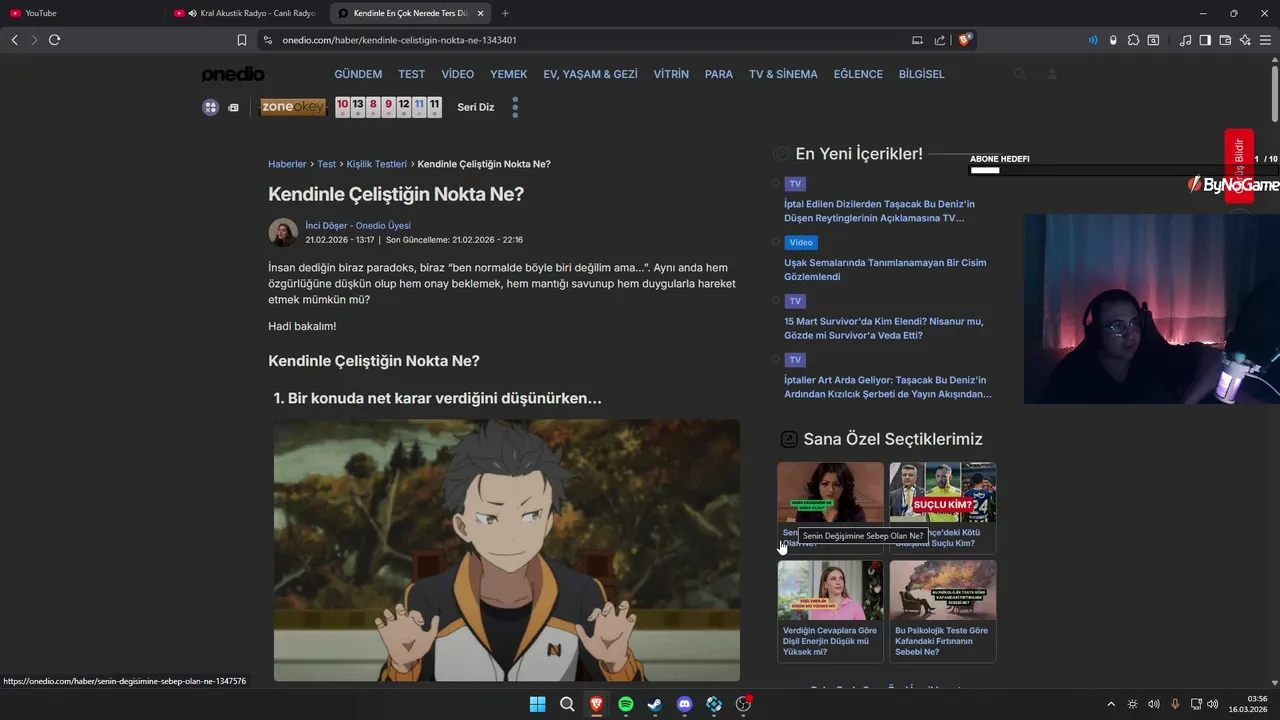Viewport: 1280px width, 720px height.
Task: Open OBS Studio from the taskbar
Action: [x=743, y=704]
